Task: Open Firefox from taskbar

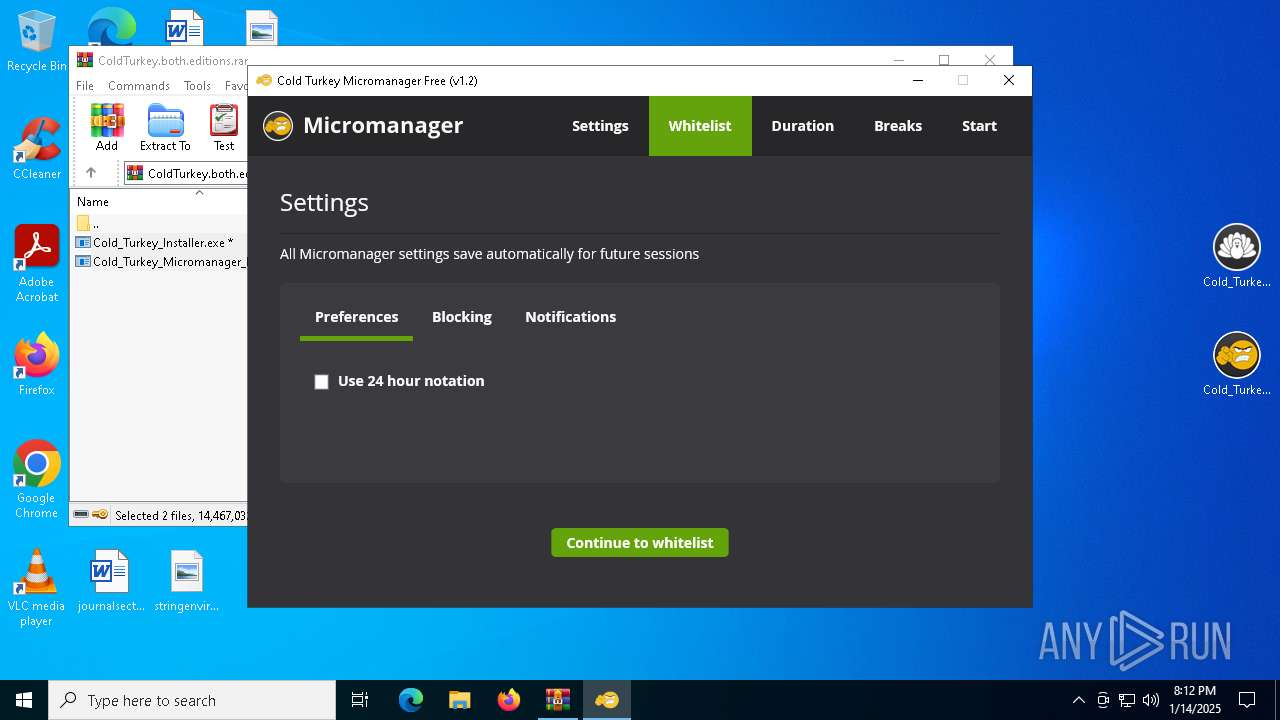Action: tap(509, 700)
